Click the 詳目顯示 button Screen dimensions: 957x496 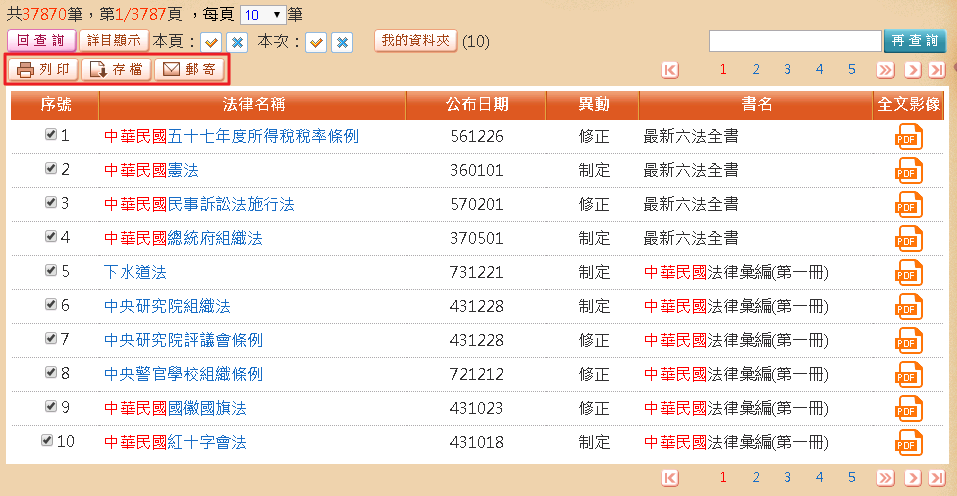113,41
